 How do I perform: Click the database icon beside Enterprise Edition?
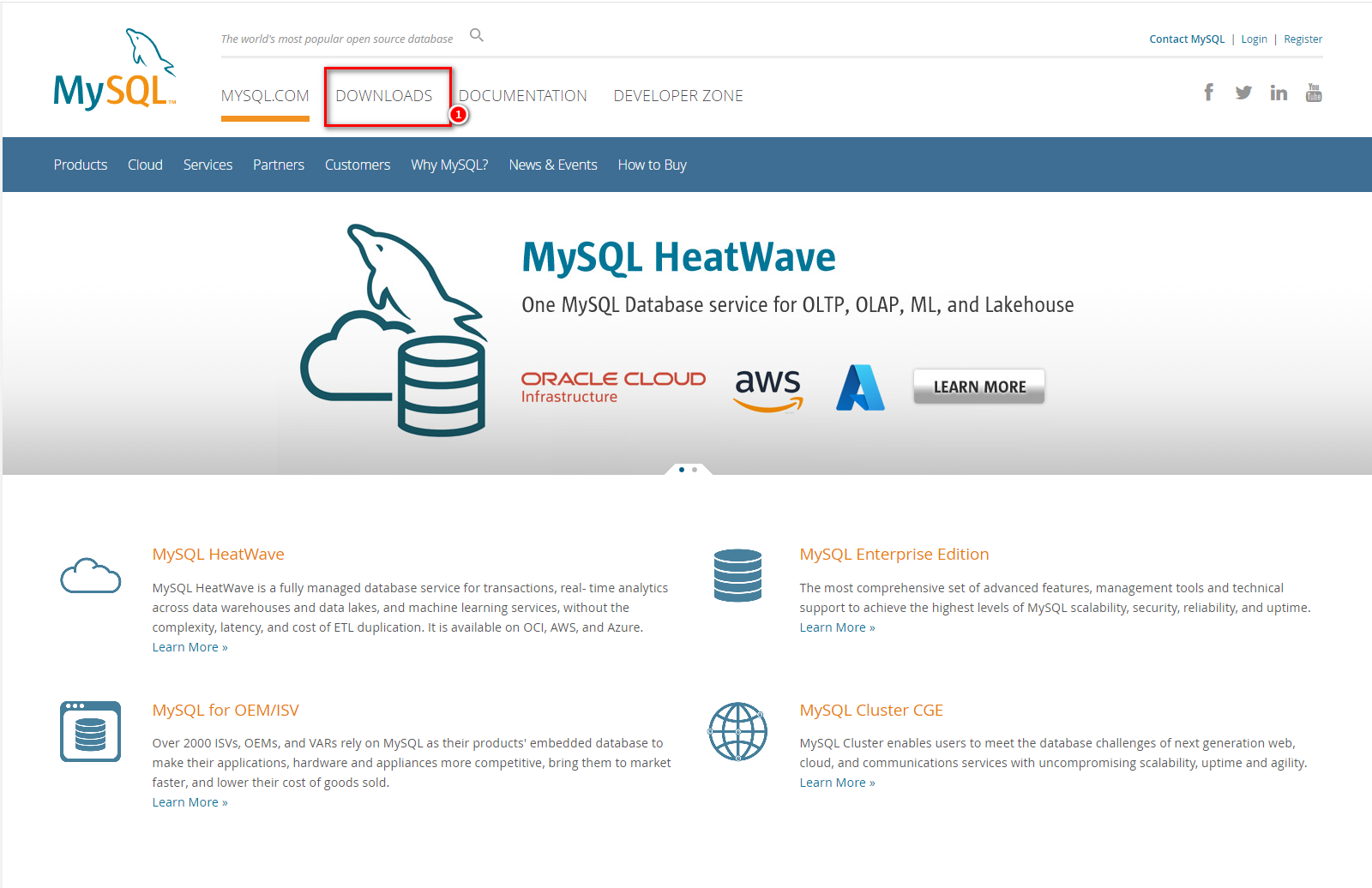737,575
